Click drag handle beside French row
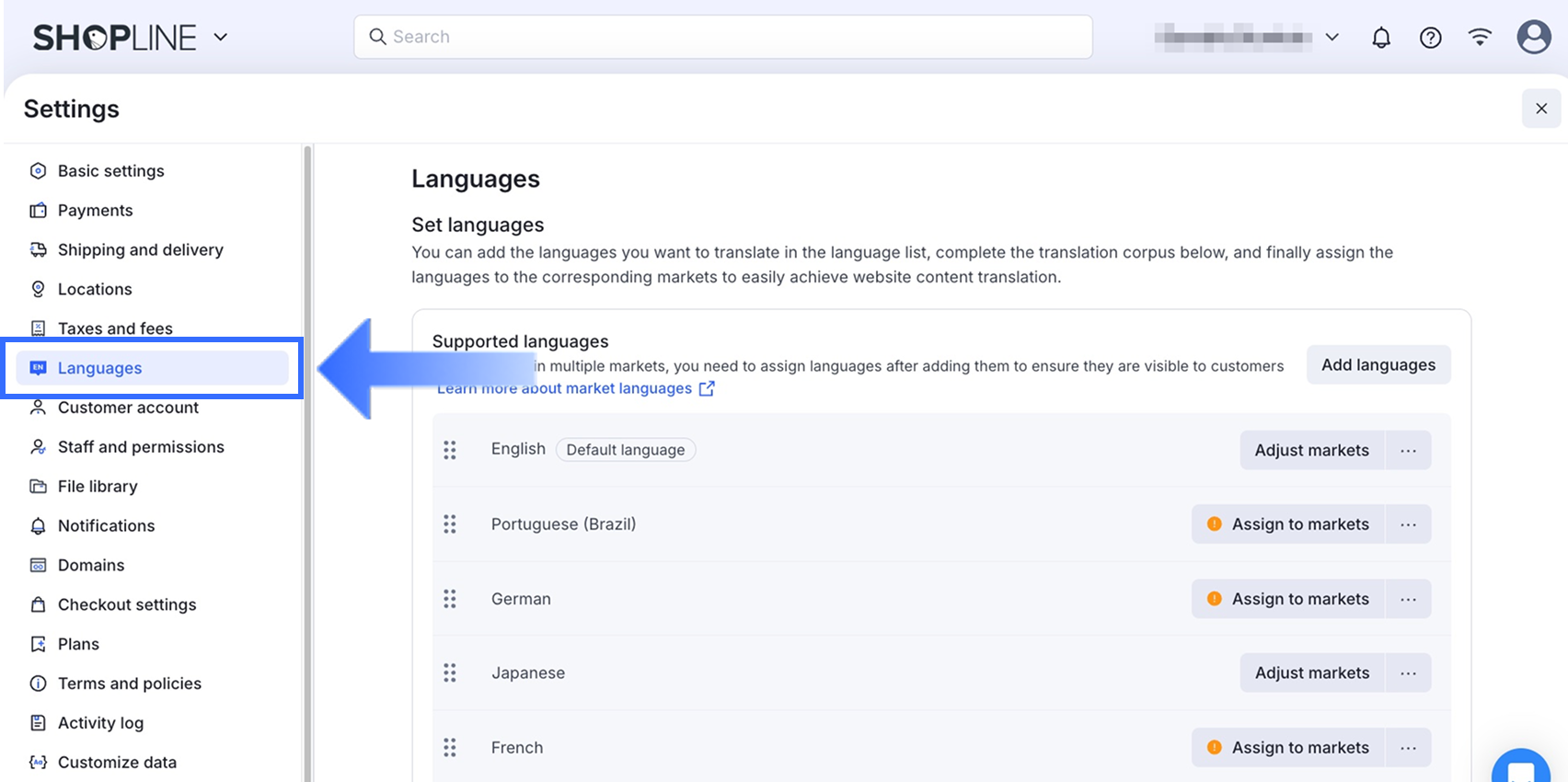1568x782 pixels. pos(450,748)
